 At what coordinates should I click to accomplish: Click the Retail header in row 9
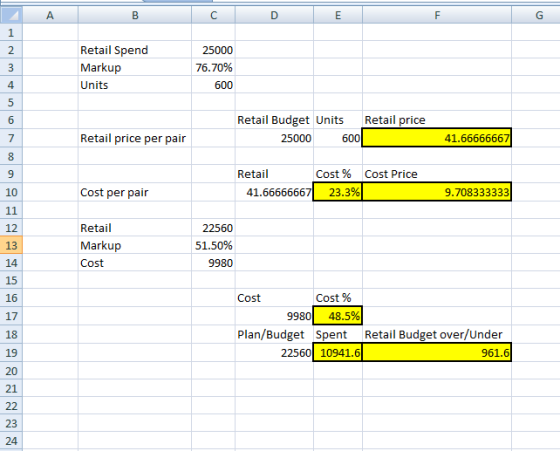tap(274, 174)
